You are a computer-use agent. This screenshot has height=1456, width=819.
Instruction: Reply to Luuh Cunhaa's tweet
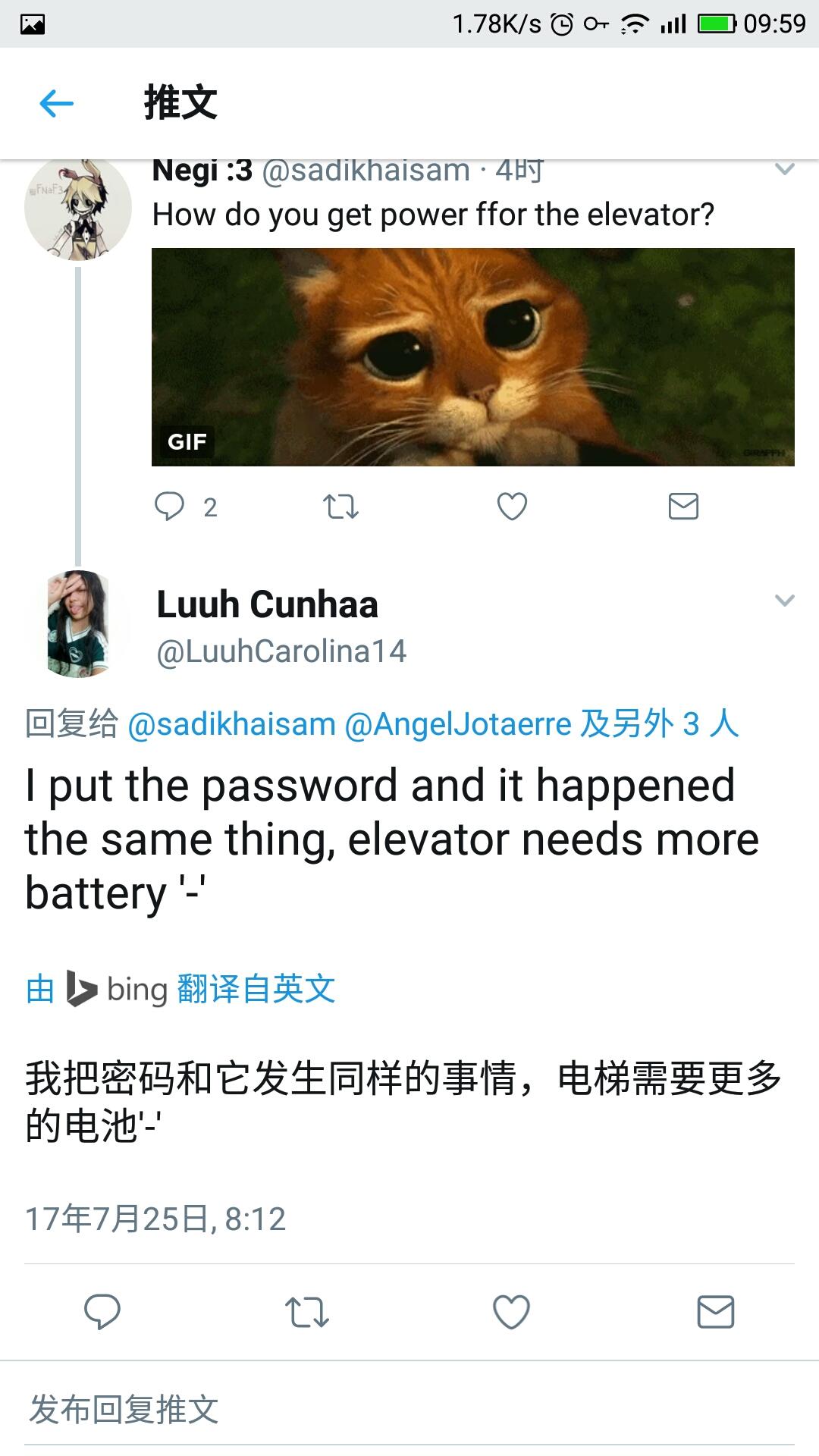click(x=102, y=1312)
